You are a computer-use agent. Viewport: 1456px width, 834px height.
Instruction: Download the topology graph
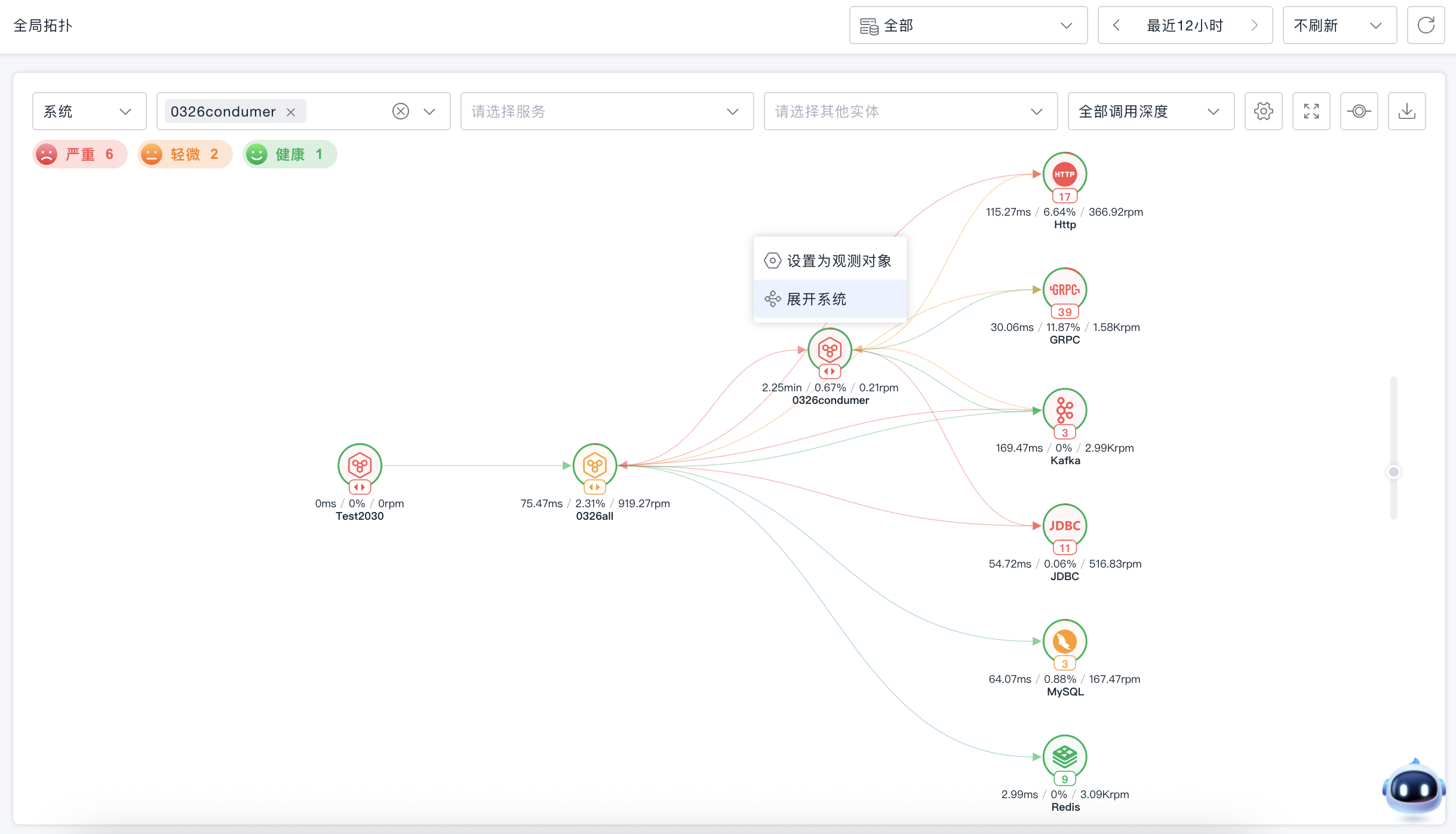point(1406,111)
